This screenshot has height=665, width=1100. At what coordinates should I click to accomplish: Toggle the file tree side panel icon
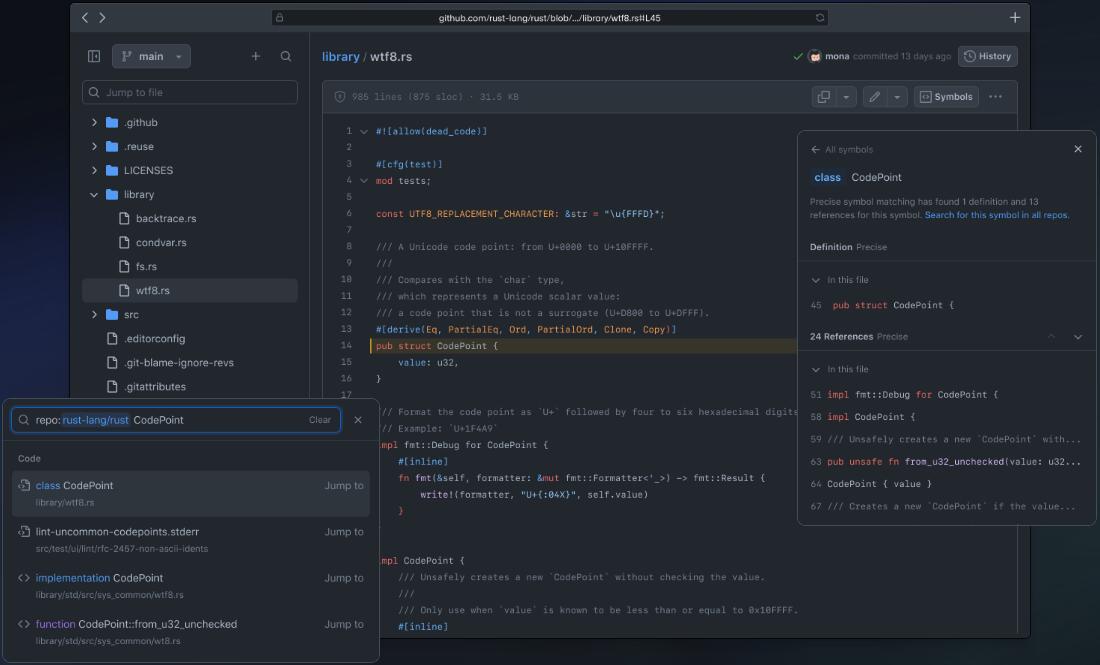[x=95, y=56]
